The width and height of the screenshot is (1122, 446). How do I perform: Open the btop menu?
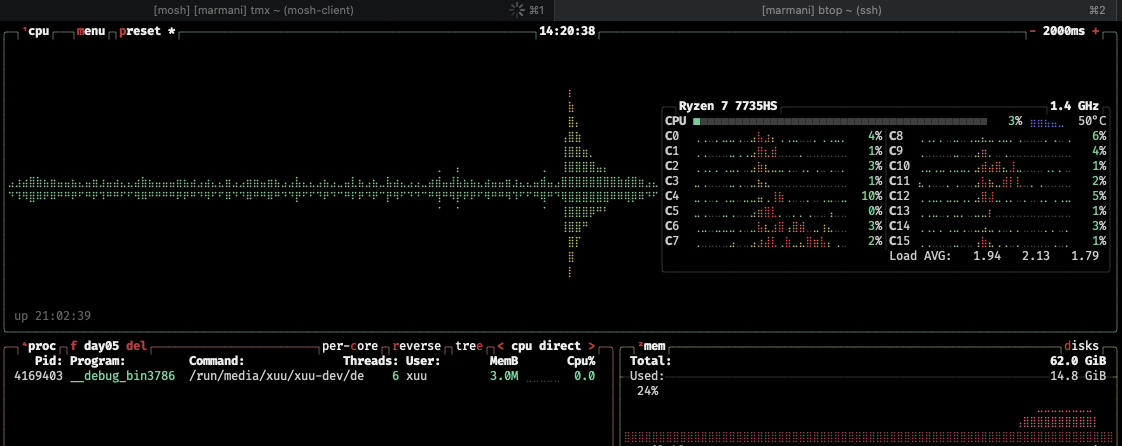tap(90, 31)
